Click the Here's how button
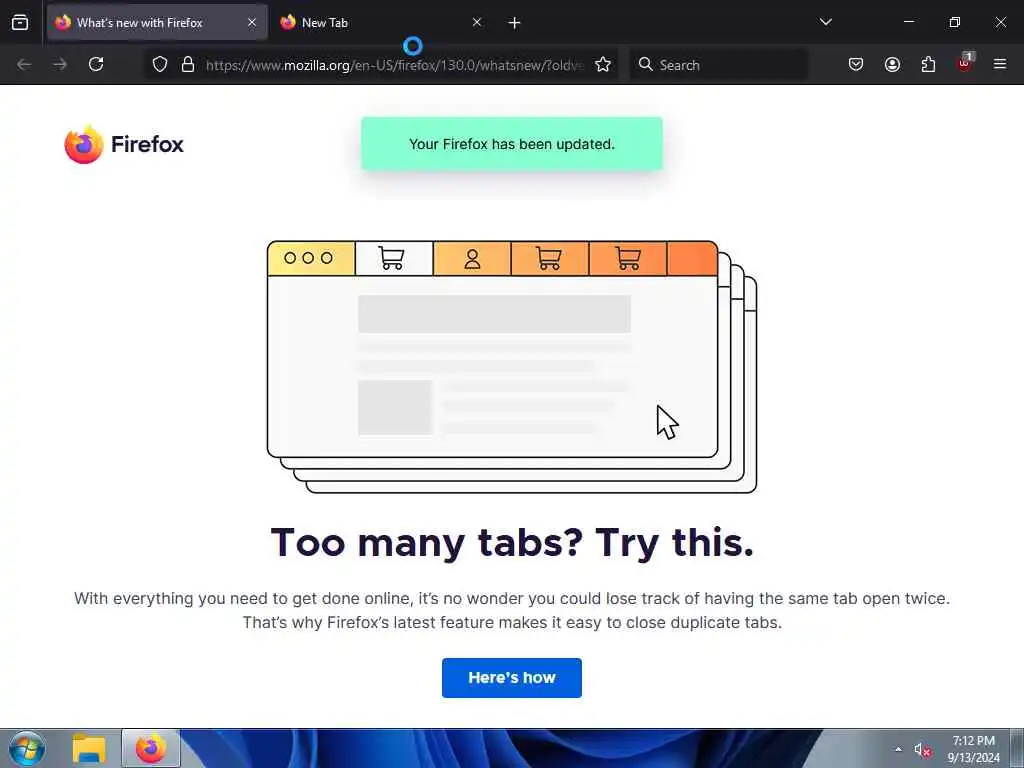This screenshot has height=768, width=1024. click(x=512, y=678)
